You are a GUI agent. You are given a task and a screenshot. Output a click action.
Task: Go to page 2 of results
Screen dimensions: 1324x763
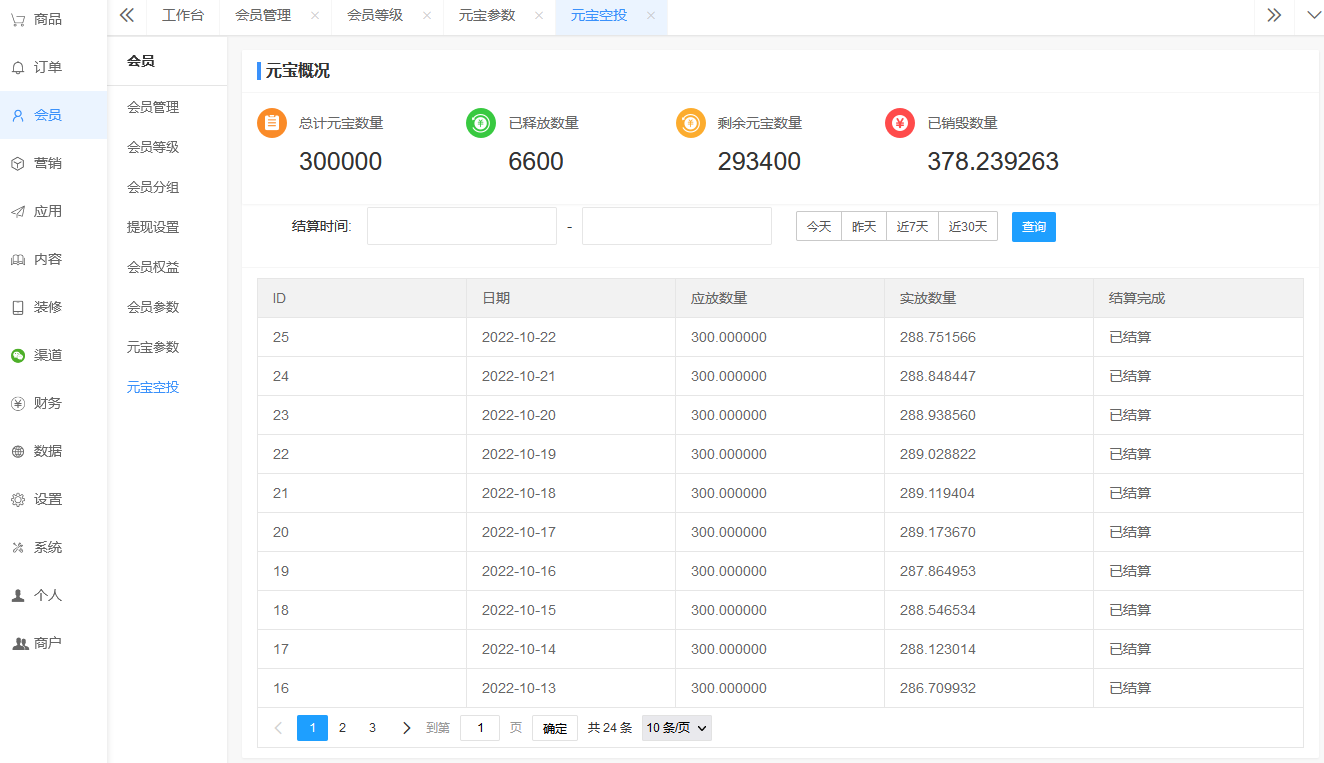coord(342,728)
